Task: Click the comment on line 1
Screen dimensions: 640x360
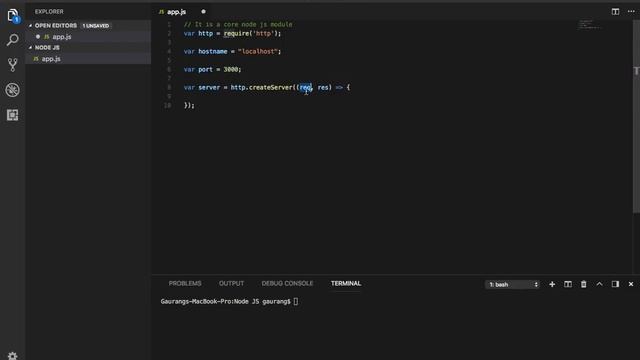Action: coord(238,24)
